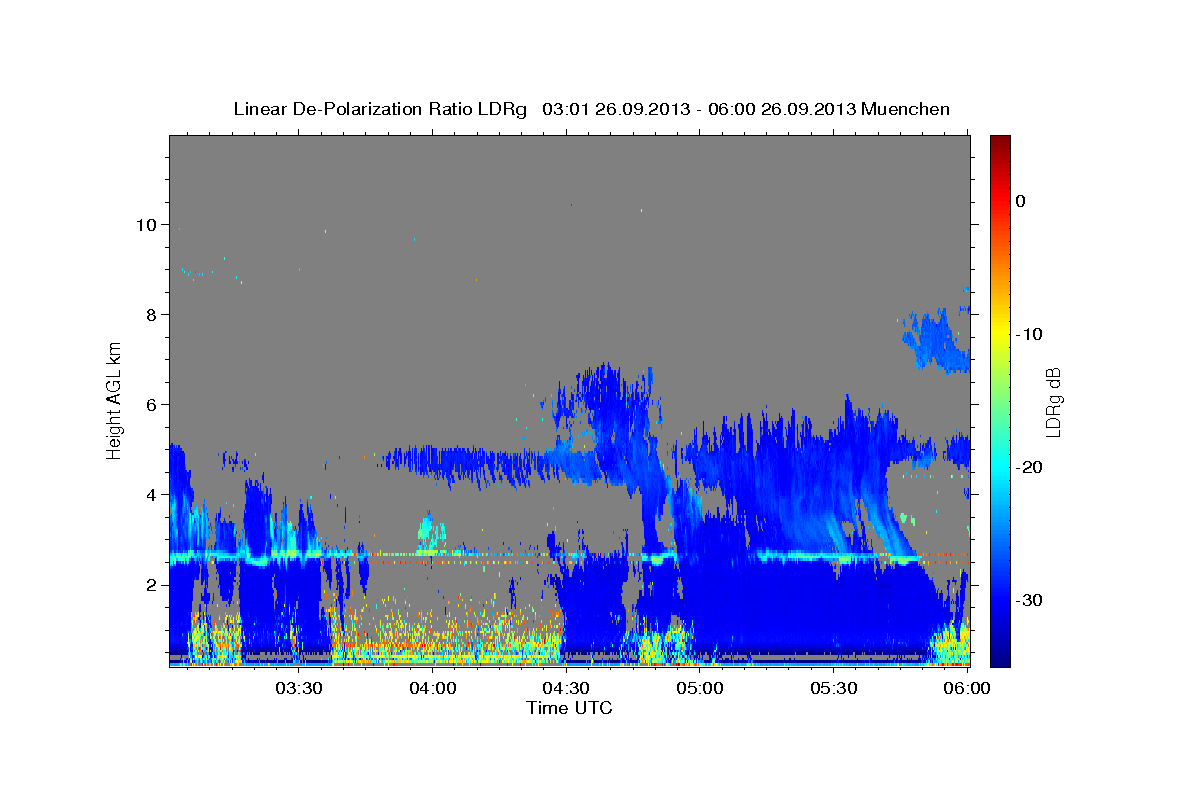Click the height tick label 8

click(152, 314)
